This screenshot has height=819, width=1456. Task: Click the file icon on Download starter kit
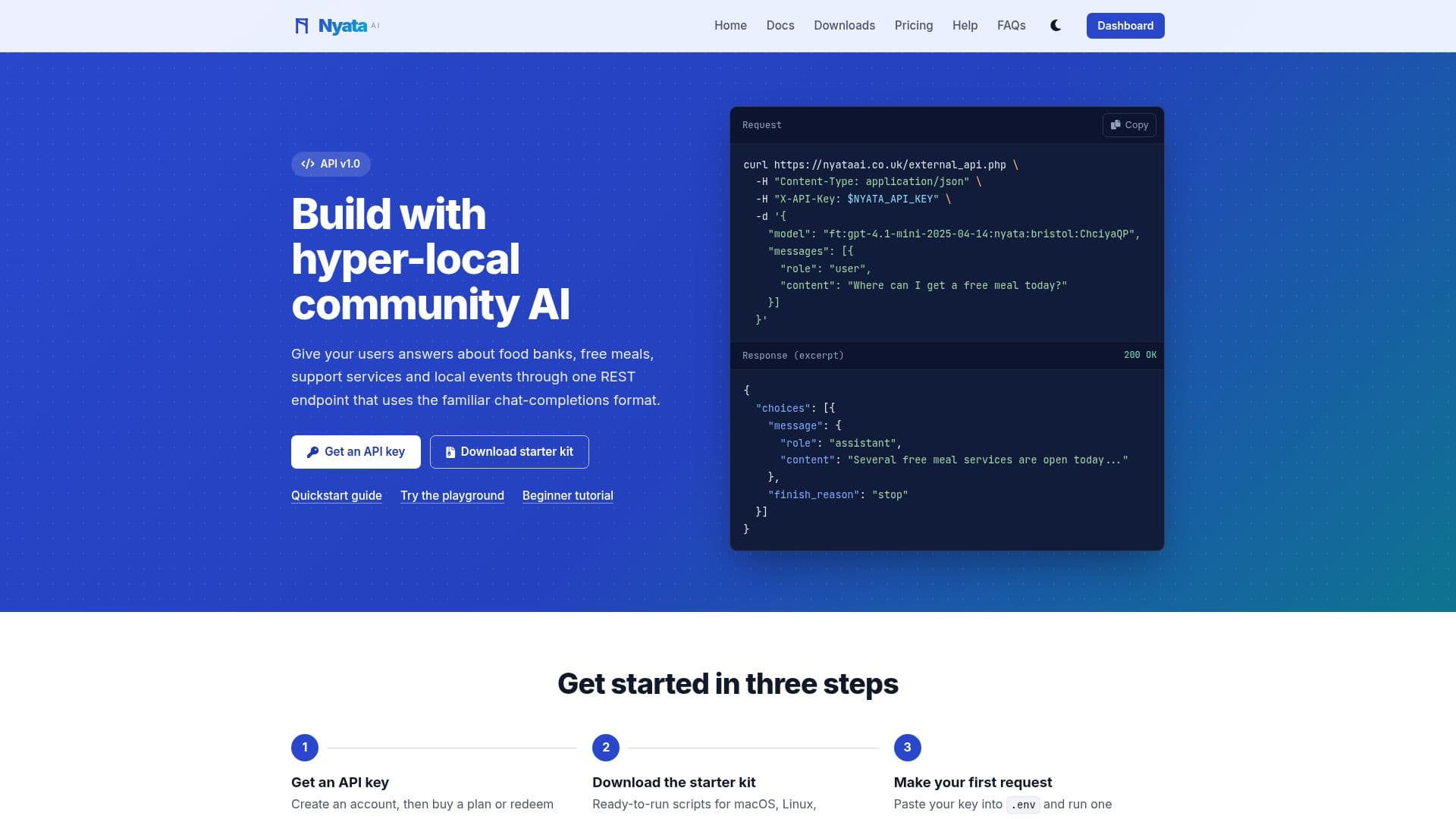[x=450, y=452]
